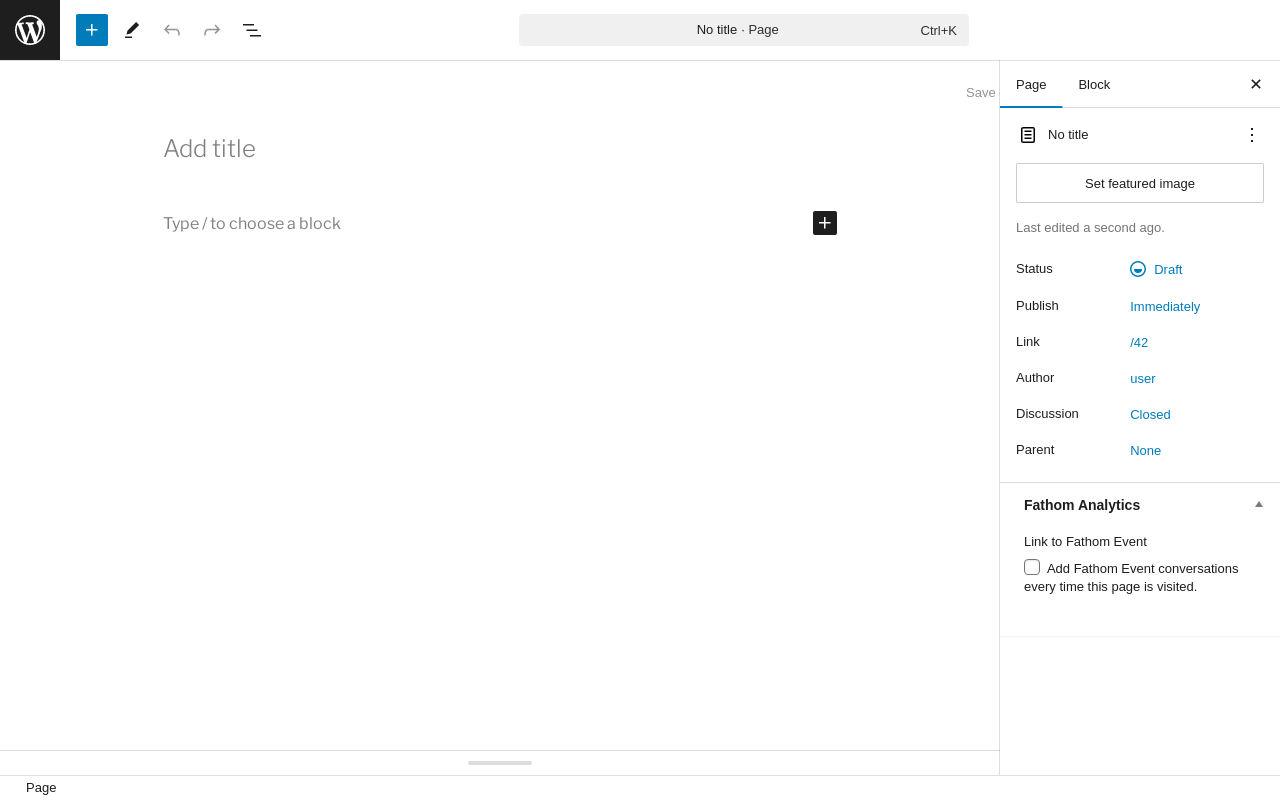The height and width of the screenshot is (800, 1280).
Task: Open the Draft status dropdown
Action: 1156,269
